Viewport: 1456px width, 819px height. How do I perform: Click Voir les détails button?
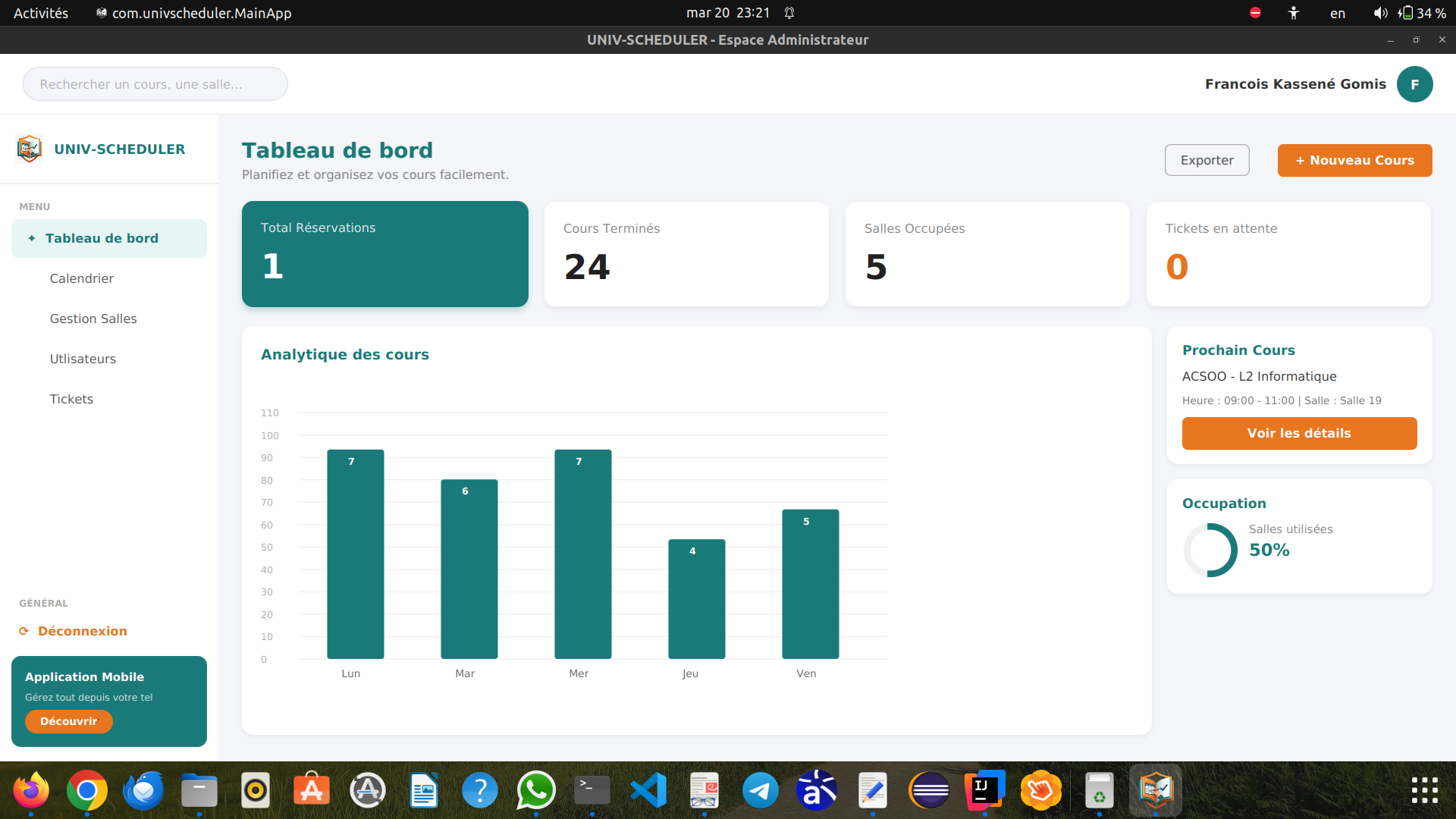1299,433
